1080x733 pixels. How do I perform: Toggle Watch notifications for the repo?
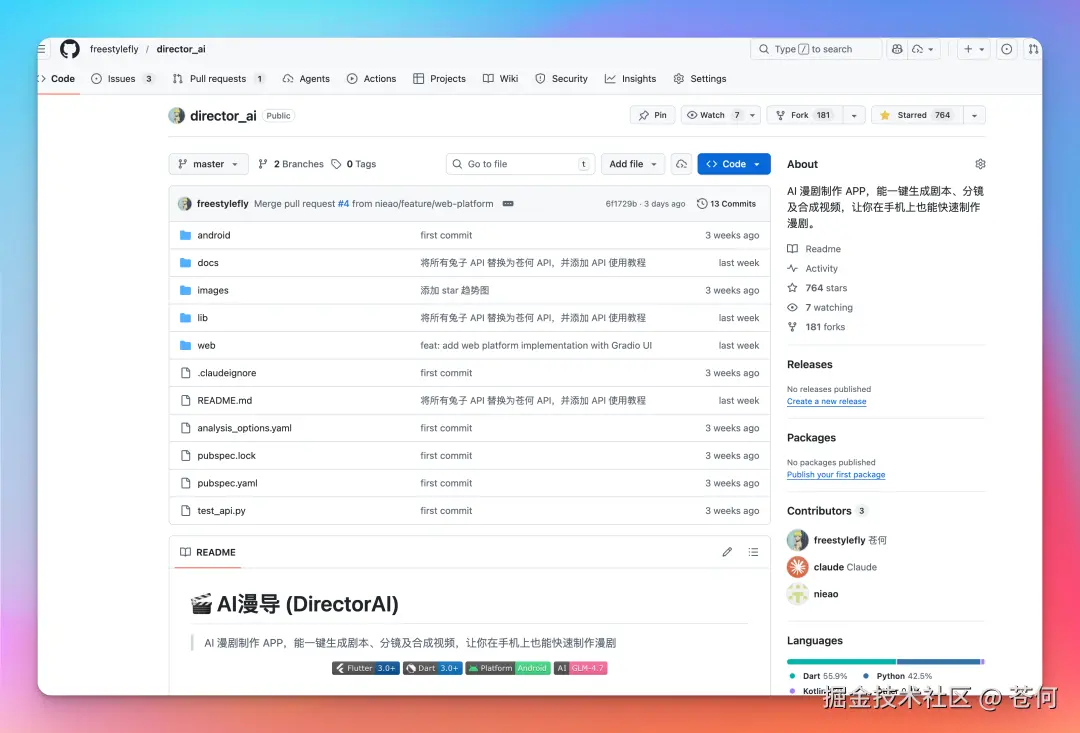[712, 115]
